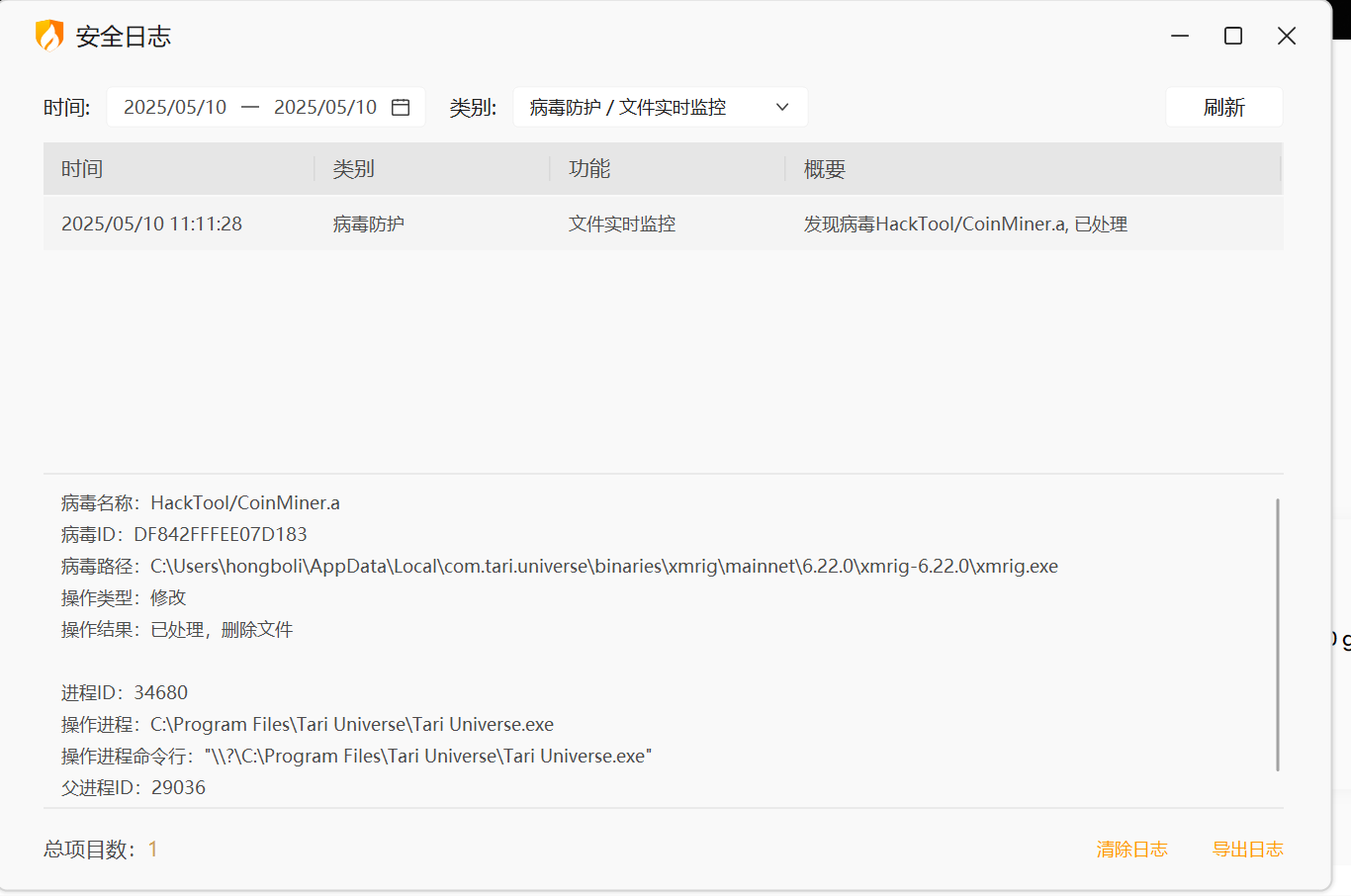Screen dimensions: 1351x896
Task: Click the 操作类型: 修改 line
Action: [x=124, y=597]
